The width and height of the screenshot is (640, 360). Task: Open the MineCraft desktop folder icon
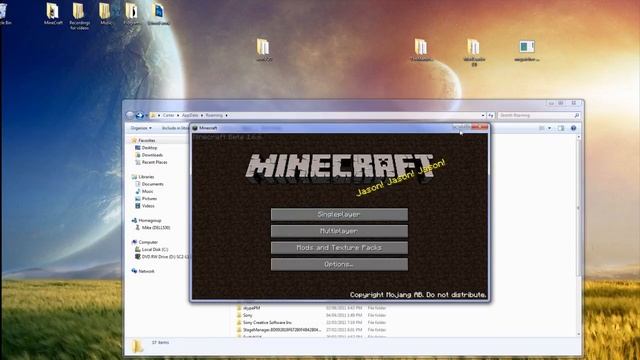pyautogui.click(x=53, y=14)
